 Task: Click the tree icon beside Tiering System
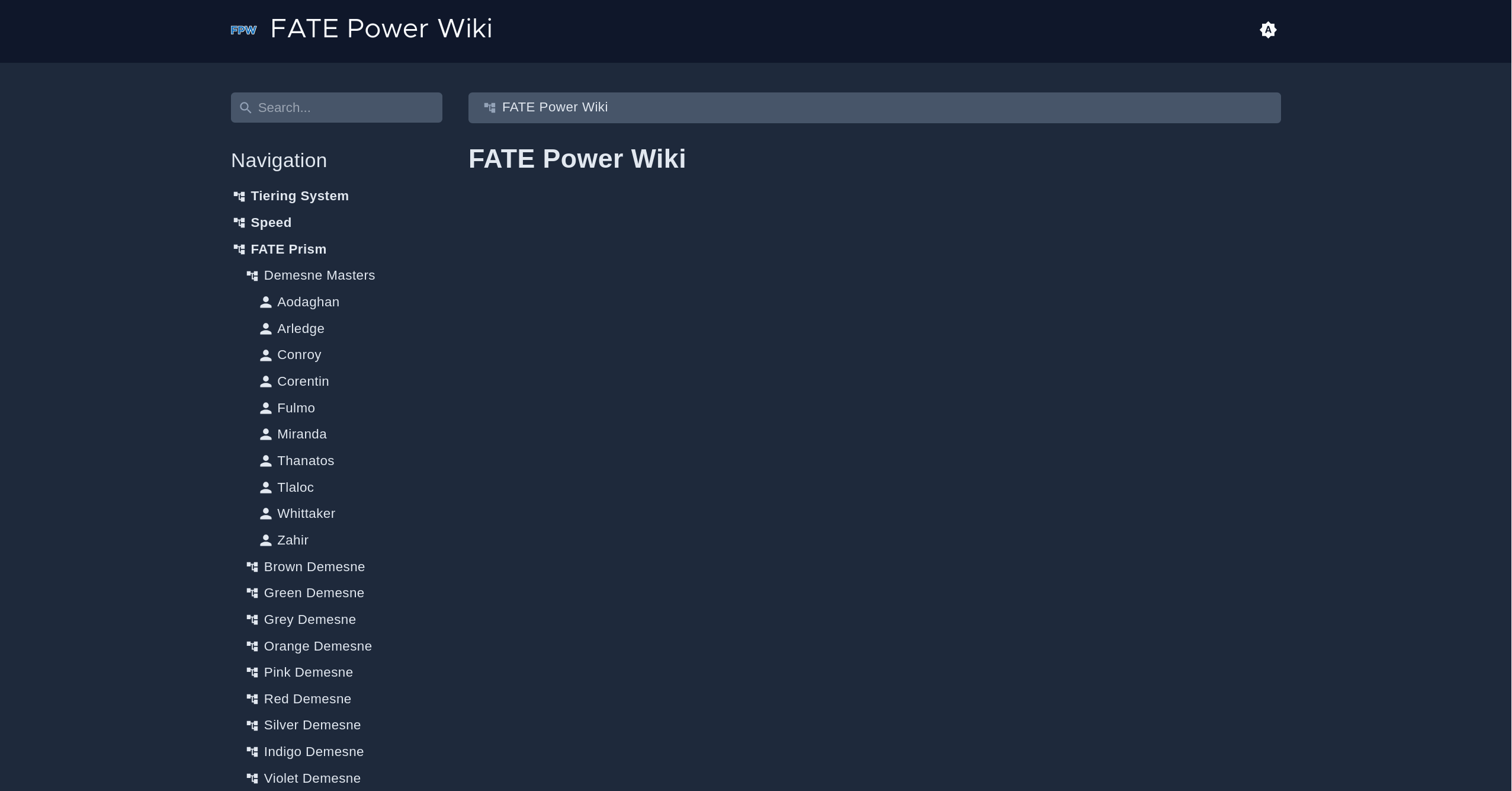239,196
